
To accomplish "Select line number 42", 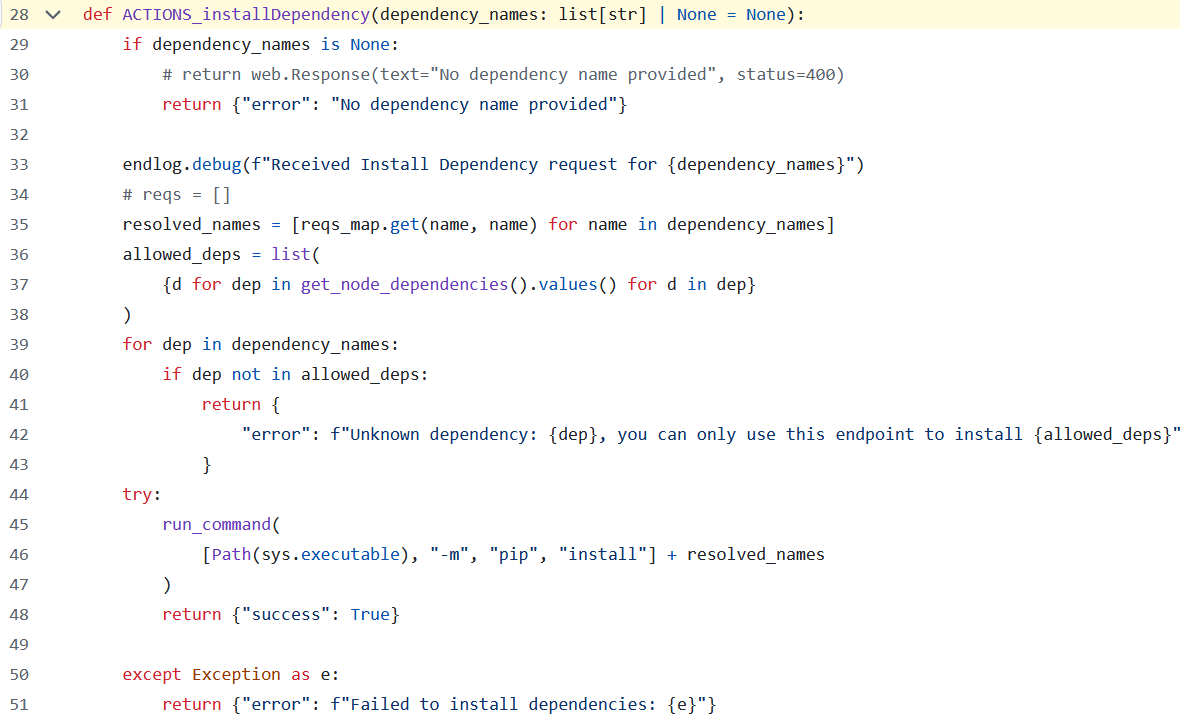I will tap(19, 434).
